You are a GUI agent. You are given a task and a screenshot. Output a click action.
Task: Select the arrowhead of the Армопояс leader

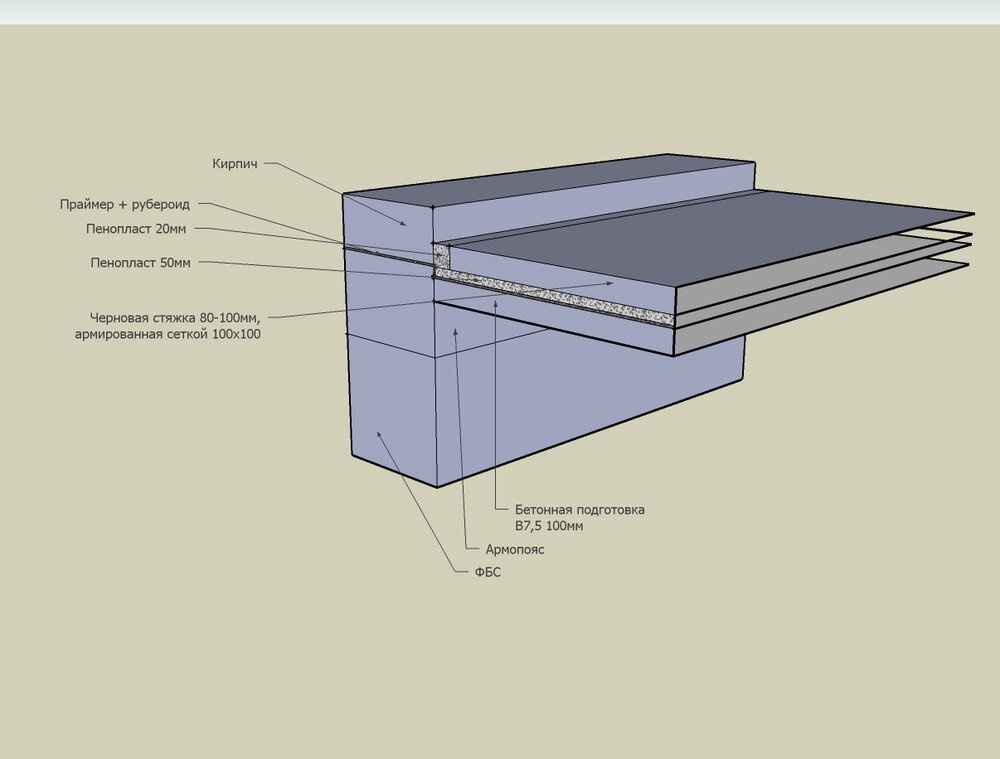pyautogui.click(x=453, y=330)
